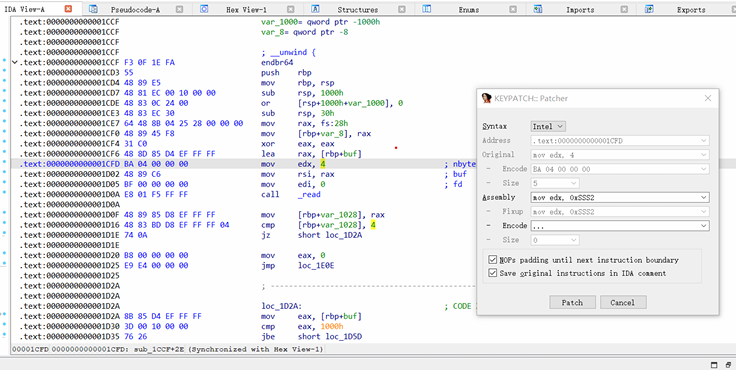Open the new Encode dropdown arrow

tap(704, 226)
